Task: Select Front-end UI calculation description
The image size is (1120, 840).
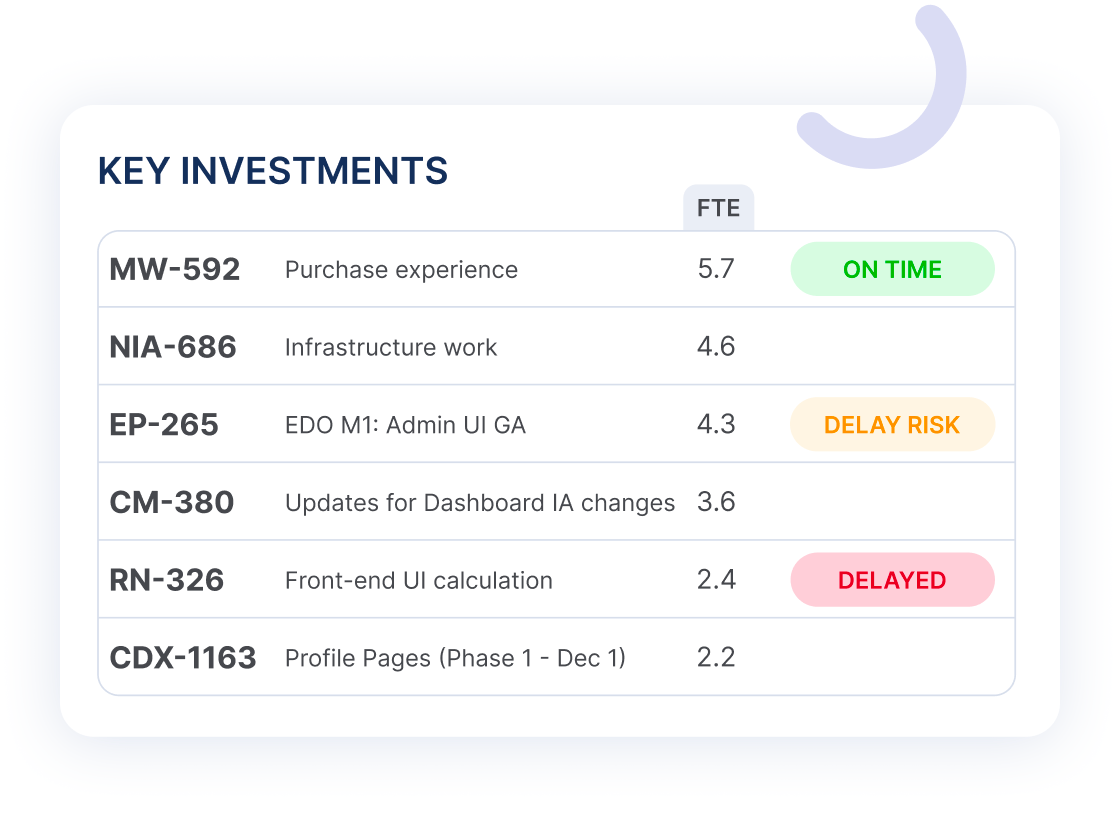Action: 419,581
